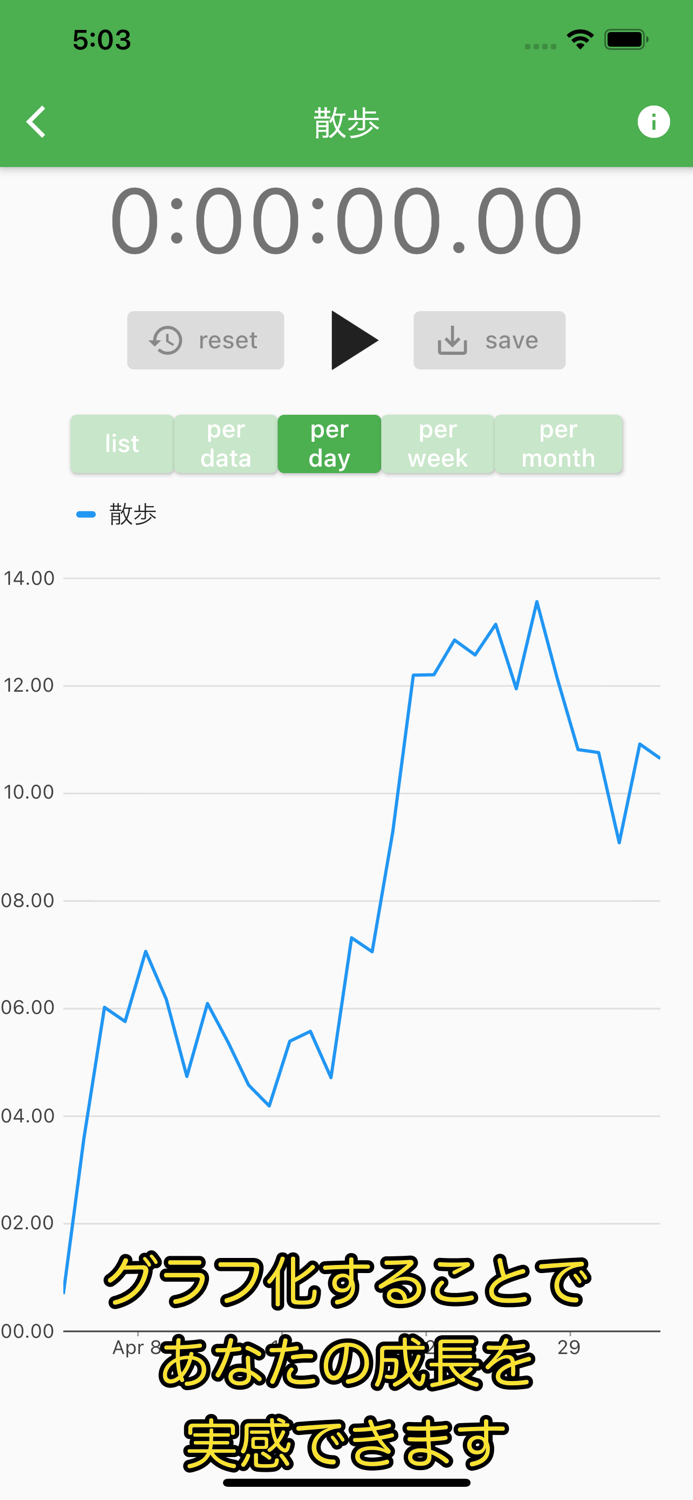Tap the back arrow icon
Image resolution: width=693 pixels, height=1500 pixels.
(37, 122)
